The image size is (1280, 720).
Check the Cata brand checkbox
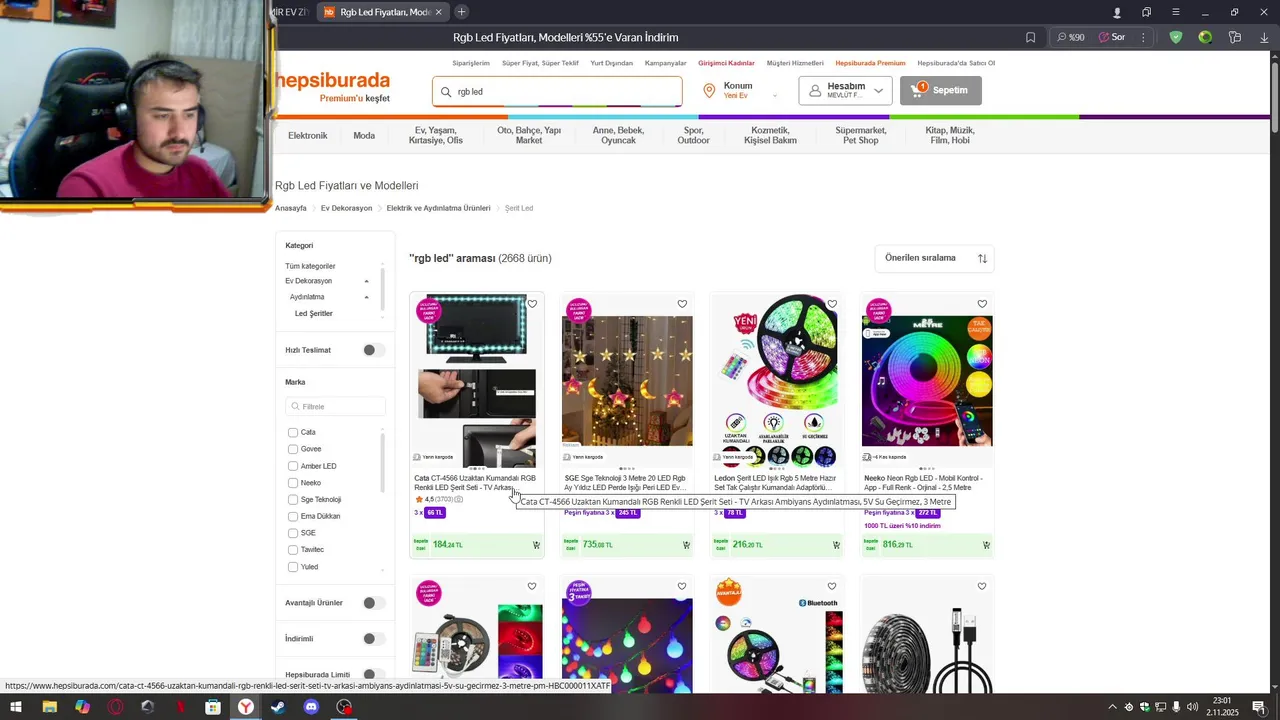293,433
